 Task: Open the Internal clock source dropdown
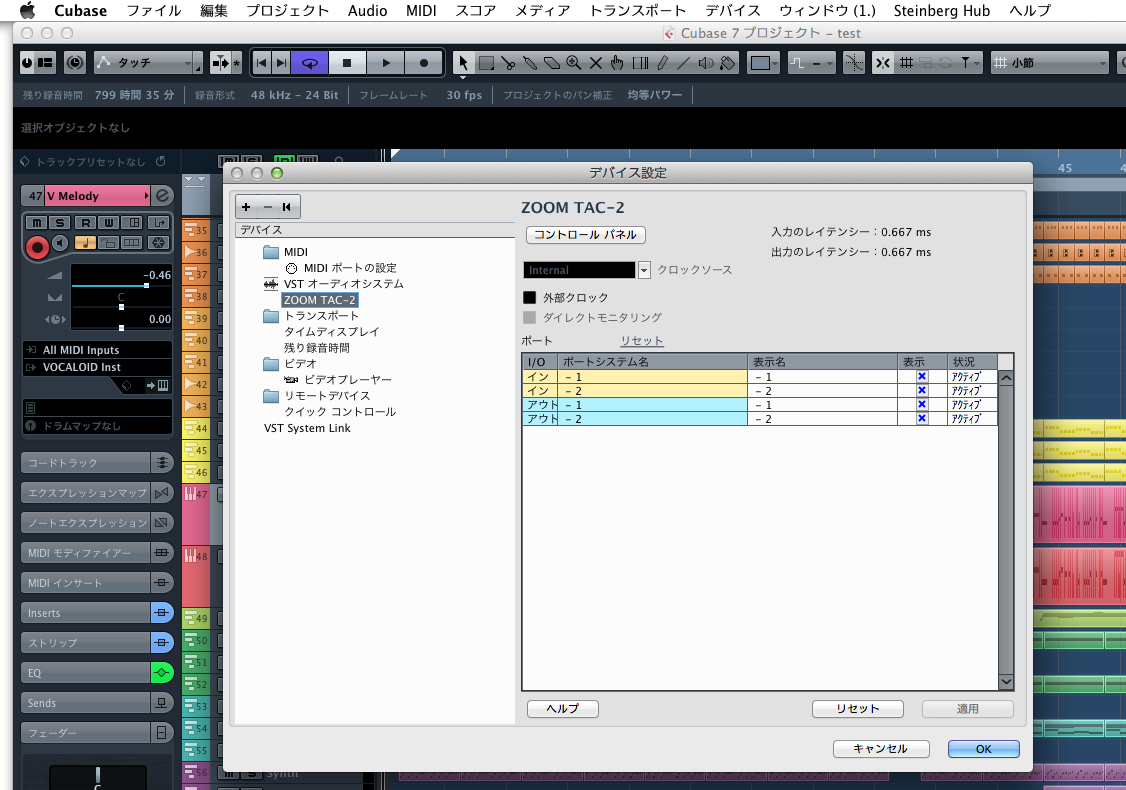pos(644,270)
